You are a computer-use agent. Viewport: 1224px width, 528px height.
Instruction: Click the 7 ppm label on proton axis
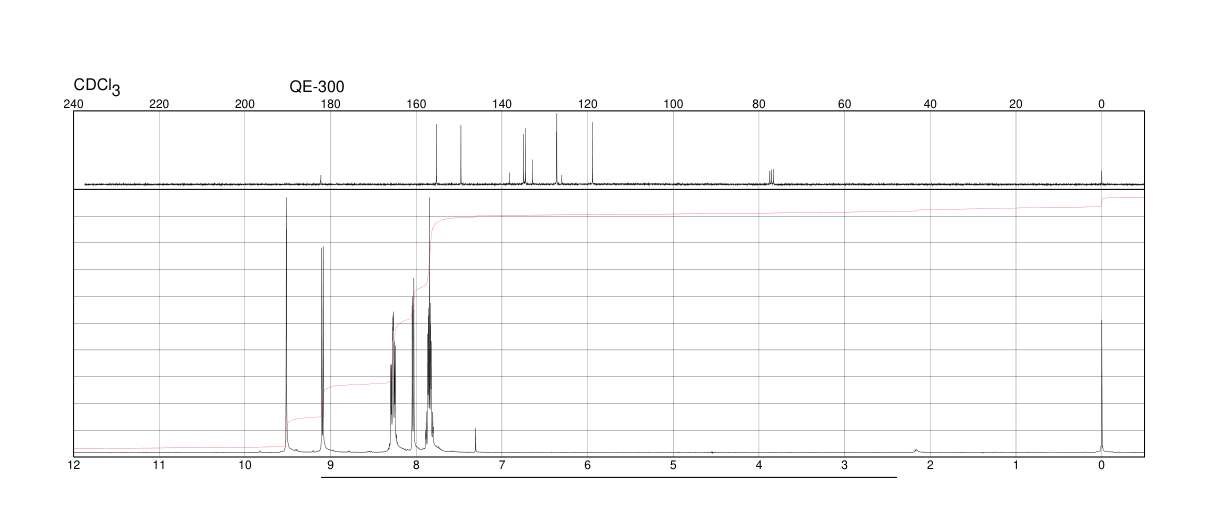point(502,465)
